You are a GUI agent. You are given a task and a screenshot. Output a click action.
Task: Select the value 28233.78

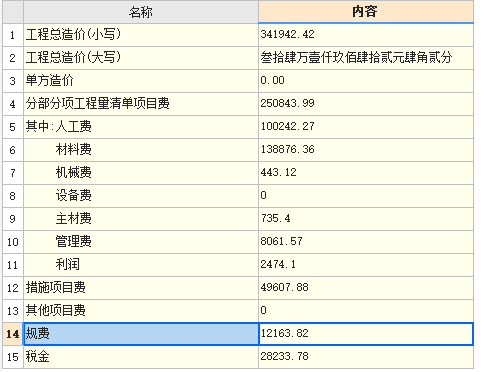tap(366, 357)
